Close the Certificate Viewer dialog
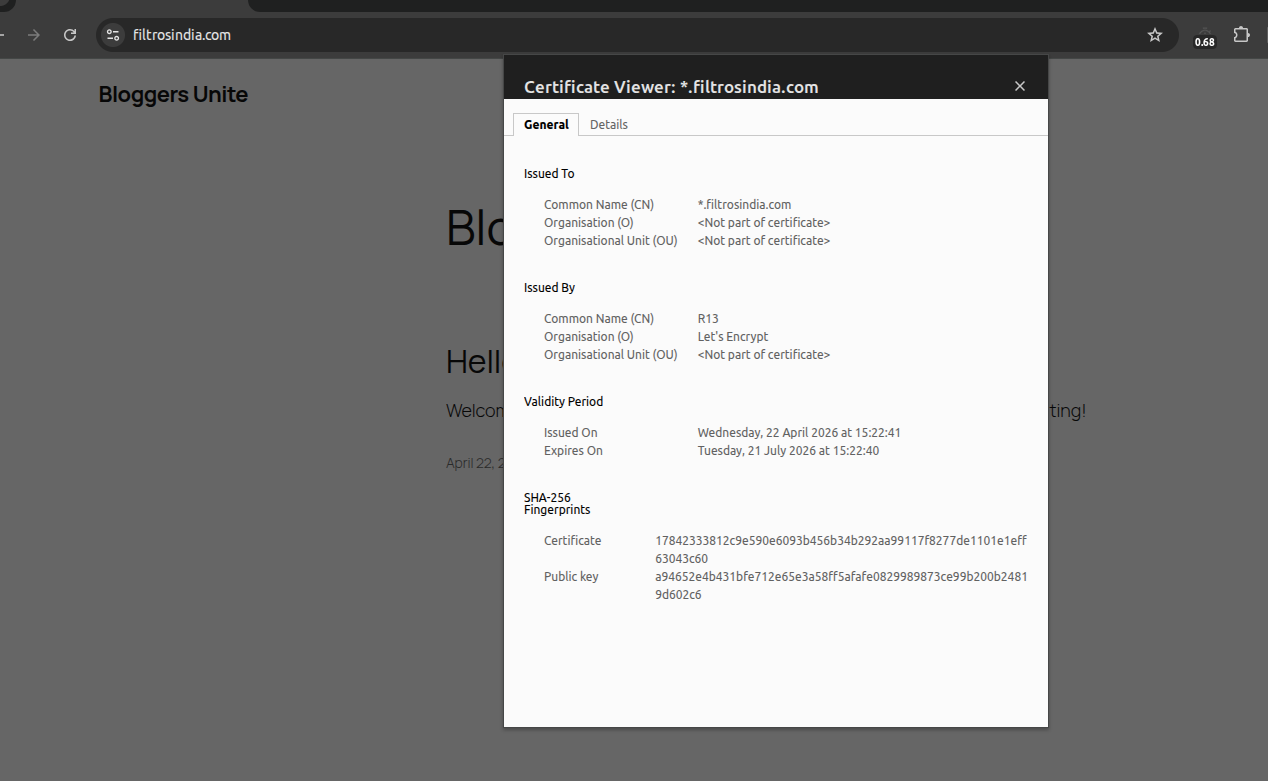The height and width of the screenshot is (781, 1268). coord(1020,86)
